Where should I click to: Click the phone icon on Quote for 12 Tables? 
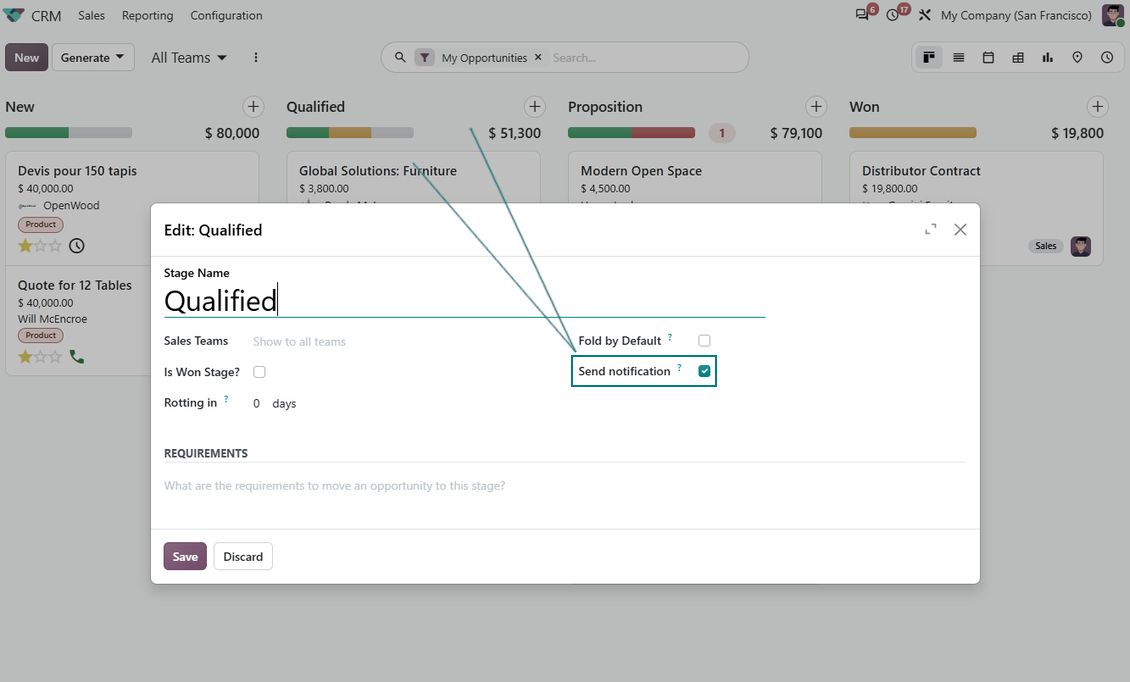pyautogui.click(x=76, y=356)
